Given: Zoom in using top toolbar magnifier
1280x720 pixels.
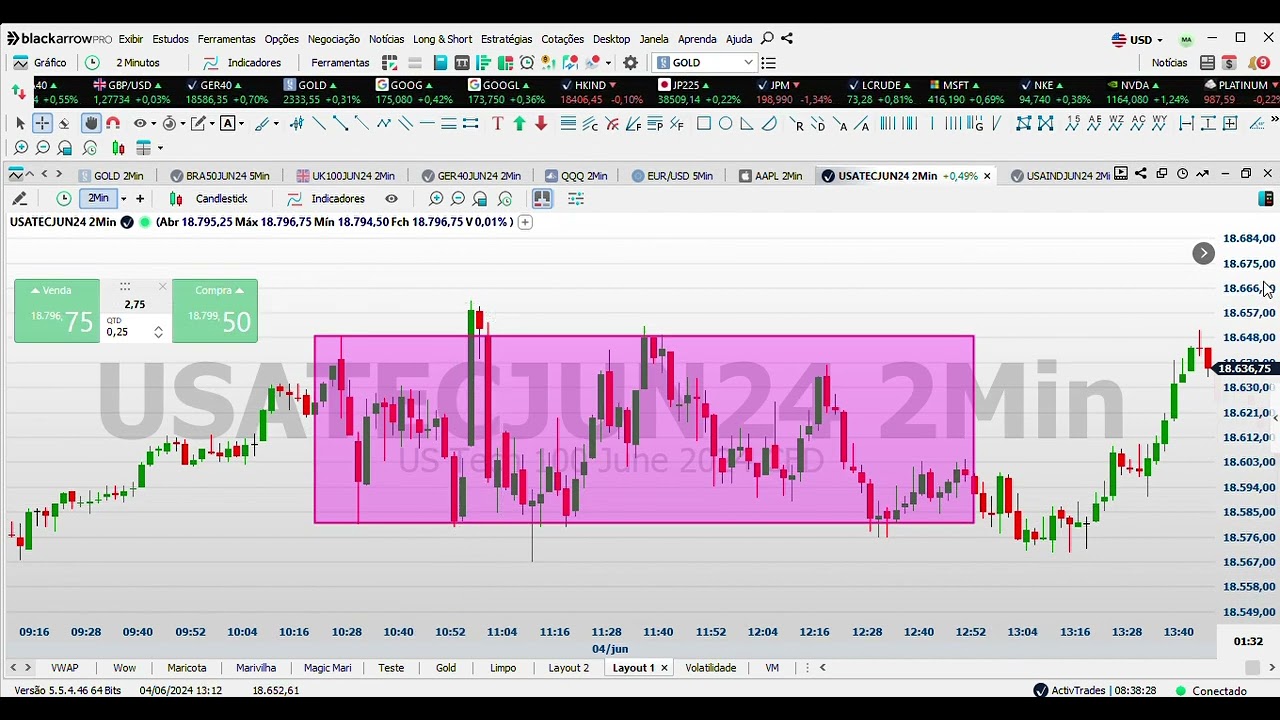Looking at the screenshot, I should click(x=21, y=148).
